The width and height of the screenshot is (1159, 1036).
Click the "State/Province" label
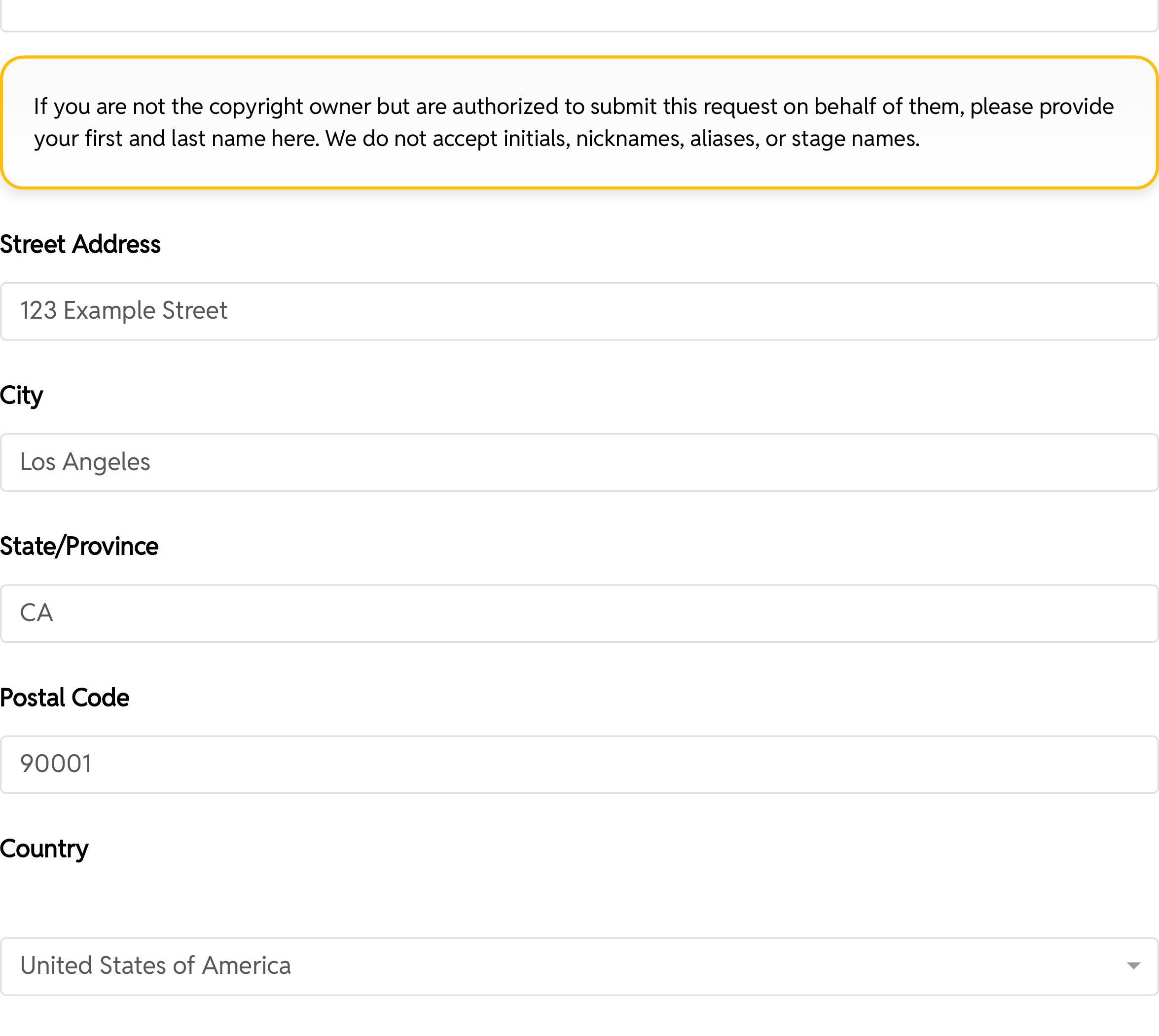tap(79, 547)
